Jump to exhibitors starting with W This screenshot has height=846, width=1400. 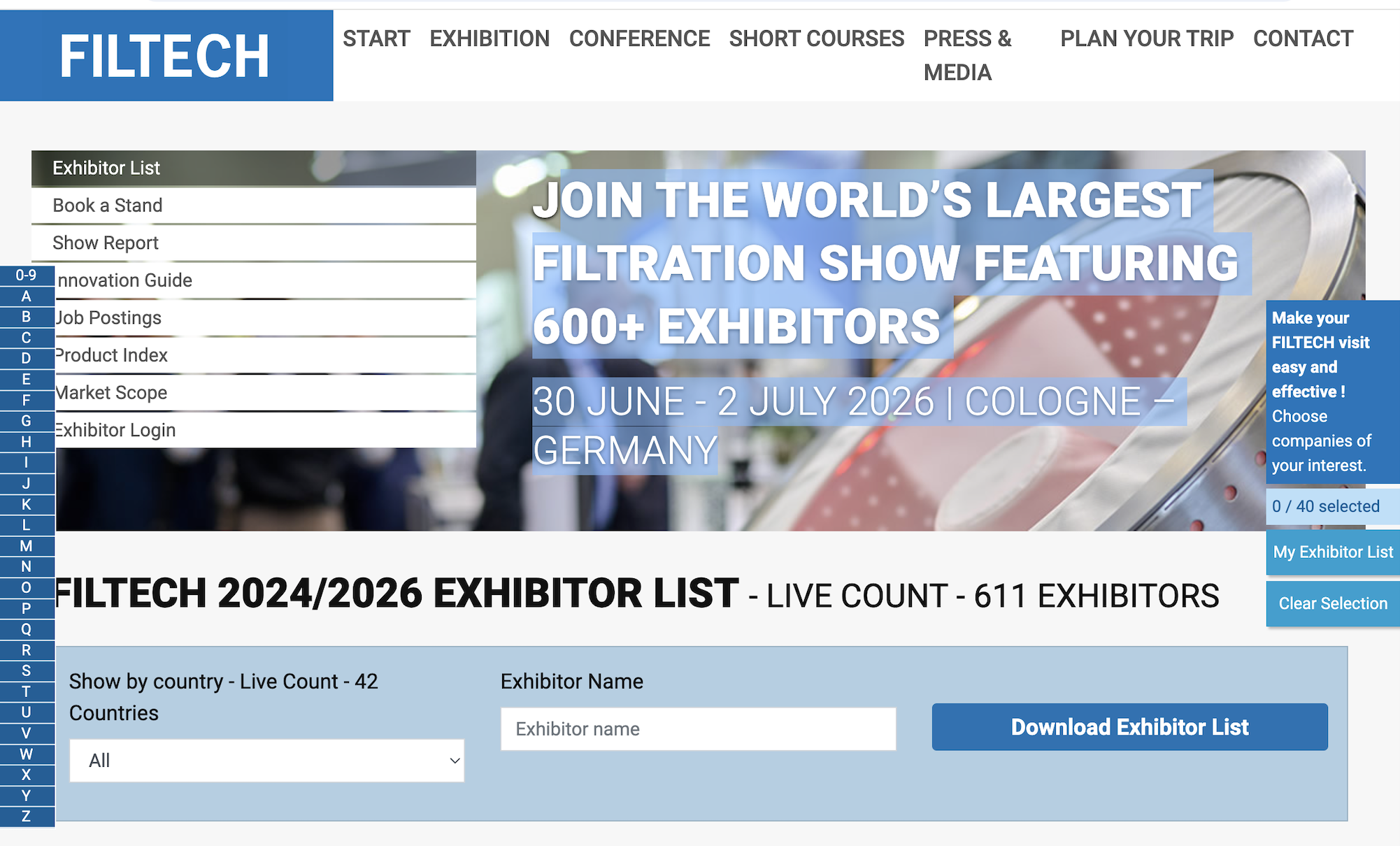point(27,754)
